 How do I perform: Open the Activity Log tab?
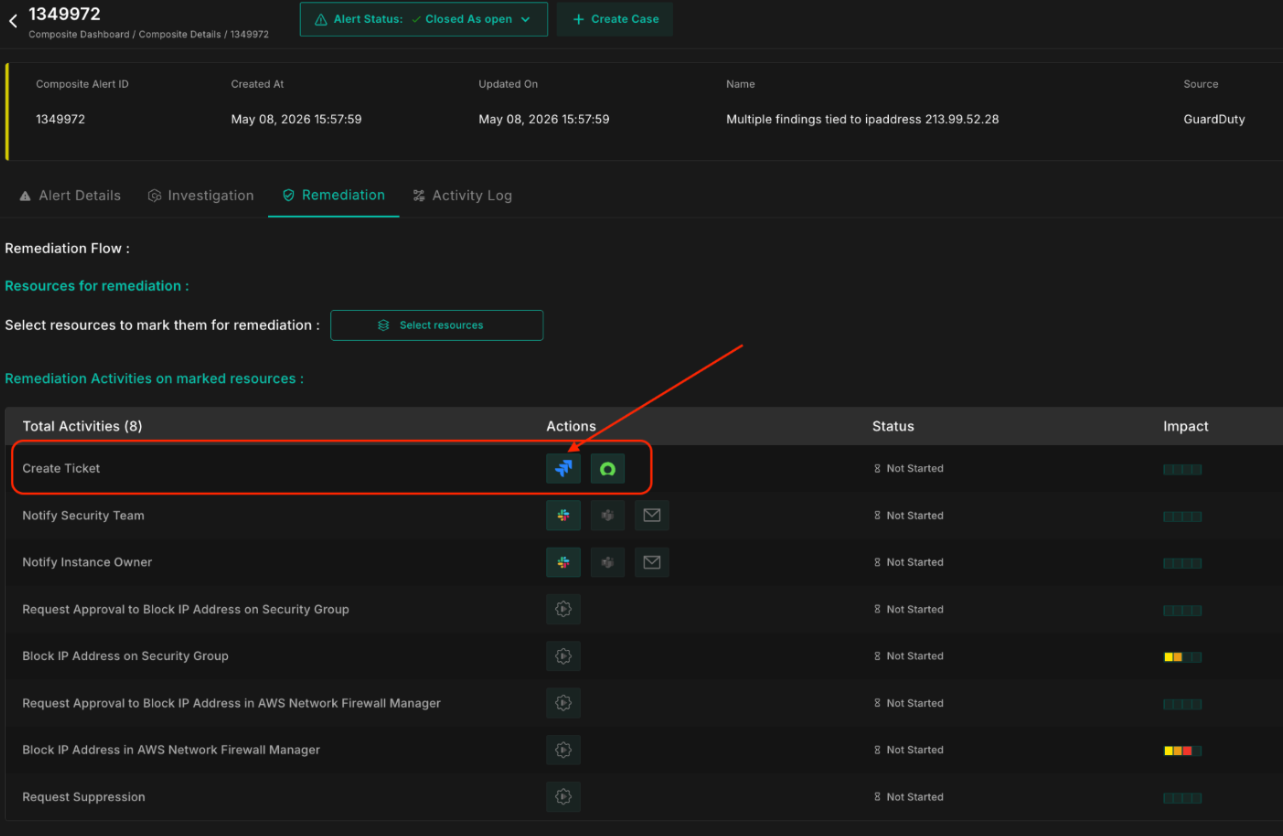pyautogui.click(x=462, y=195)
